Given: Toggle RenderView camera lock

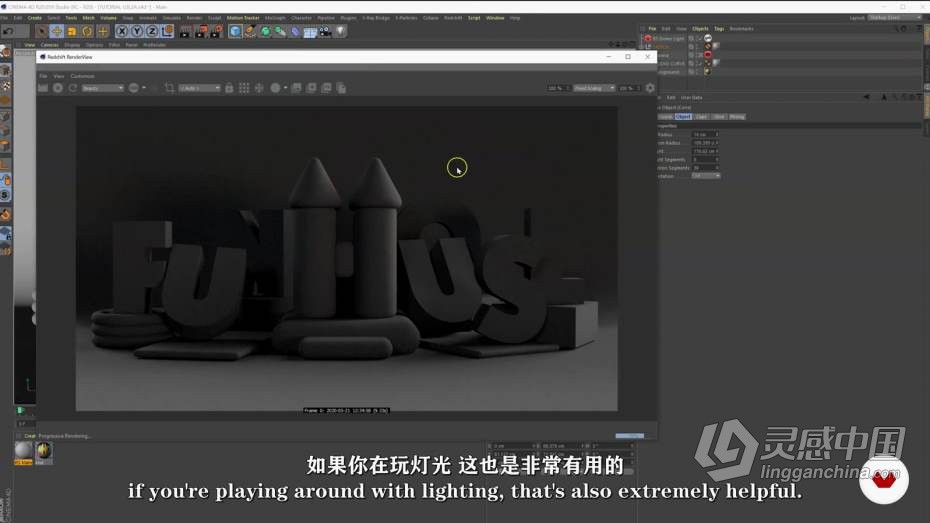Looking at the screenshot, I should [x=229, y=88].
